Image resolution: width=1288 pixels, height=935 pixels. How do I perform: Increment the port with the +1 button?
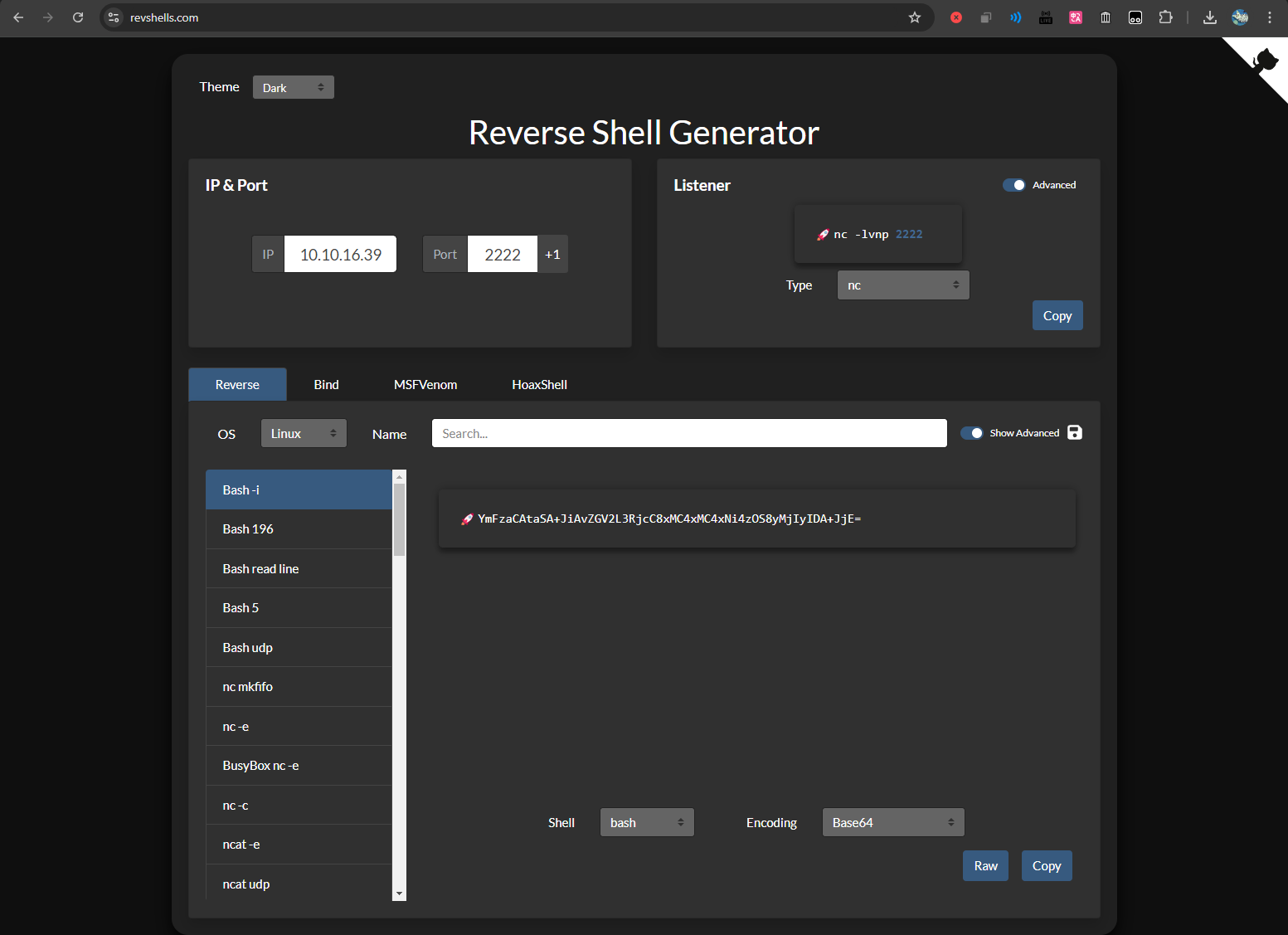tap(552, 254)
